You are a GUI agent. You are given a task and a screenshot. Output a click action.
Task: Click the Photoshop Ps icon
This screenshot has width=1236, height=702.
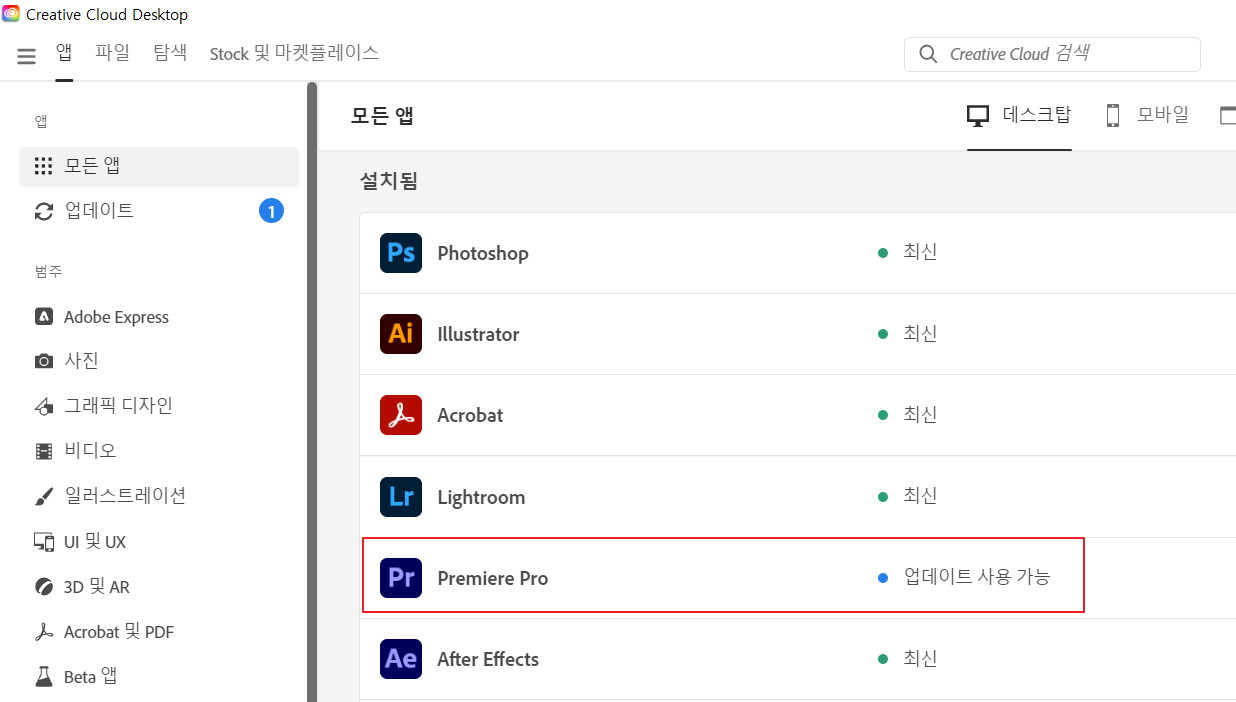pos(401,253)
